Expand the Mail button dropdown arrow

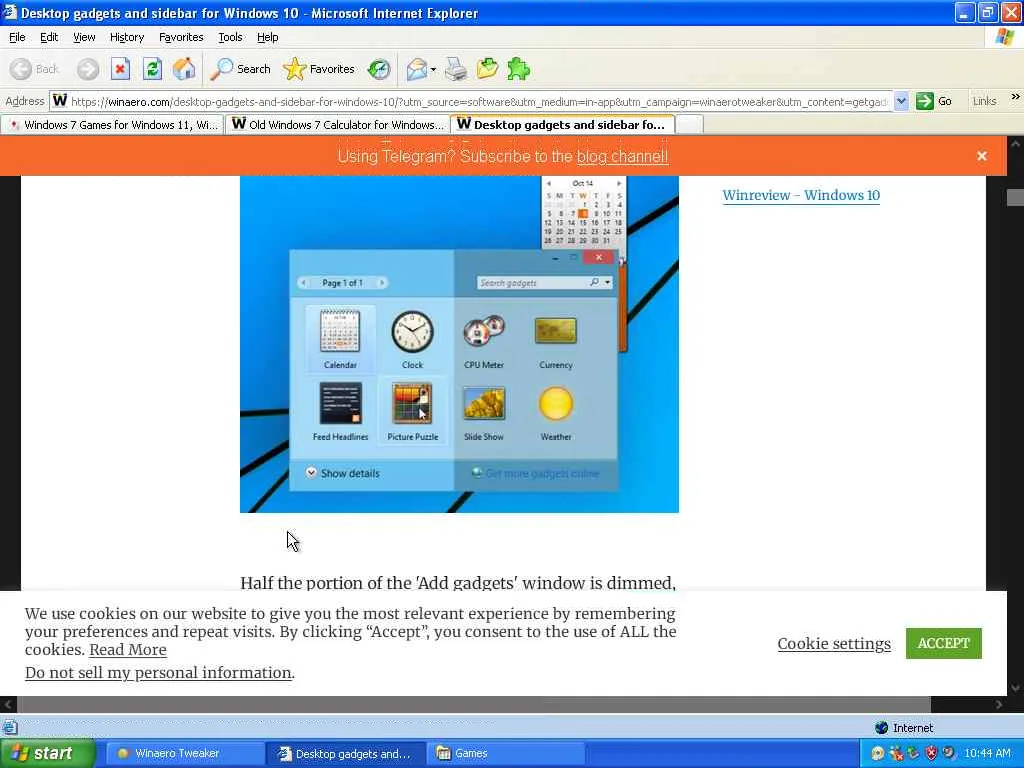[433, 69]
